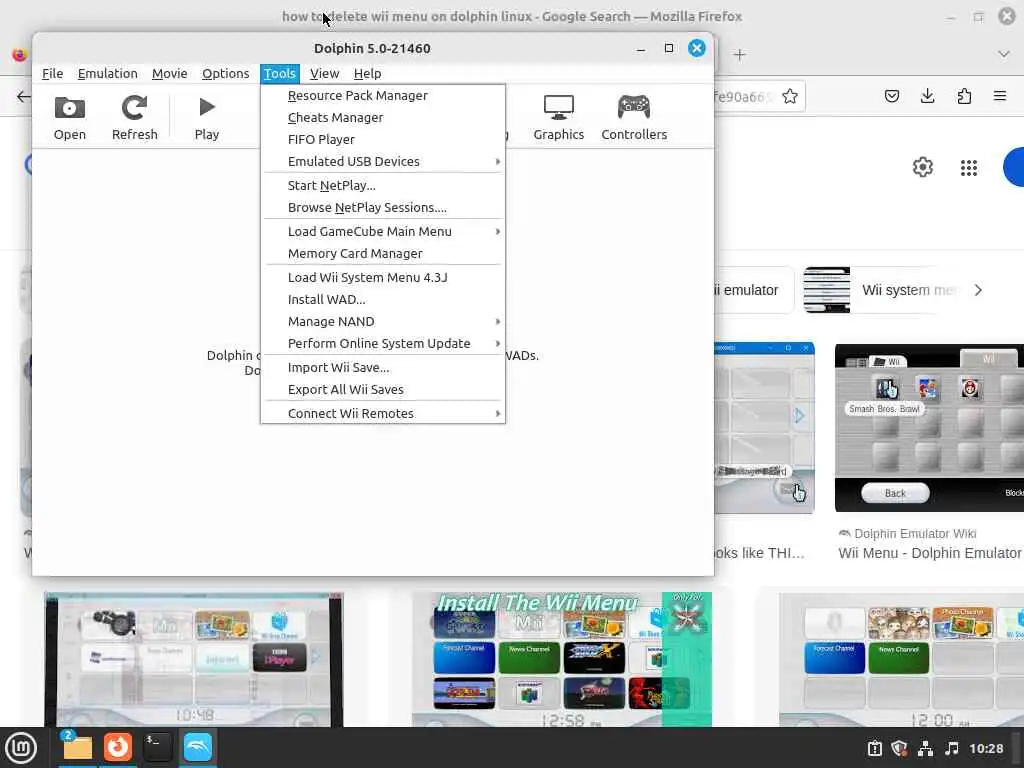Open the 10:48 Wii menu screenshot thumbnail

(193, 660)
